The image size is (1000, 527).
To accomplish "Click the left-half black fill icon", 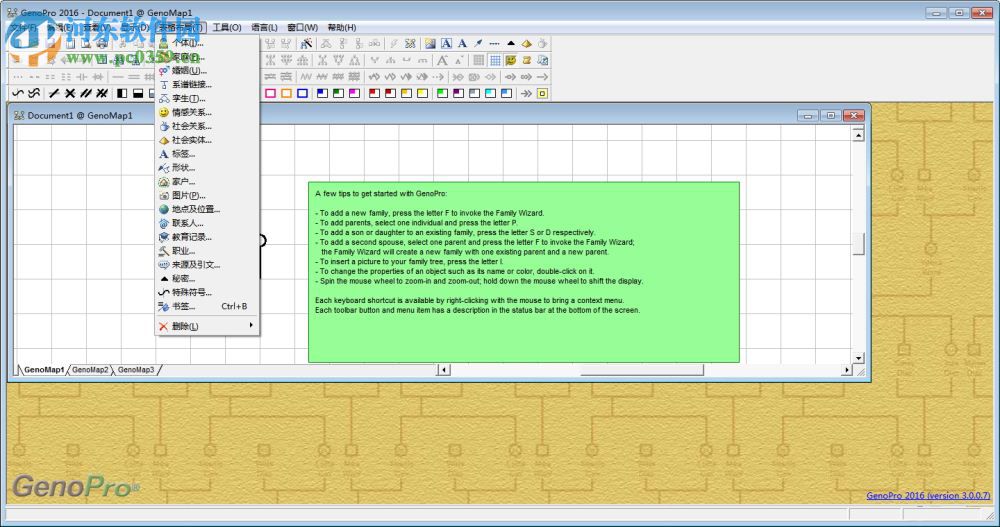I will tap(122, 93).
